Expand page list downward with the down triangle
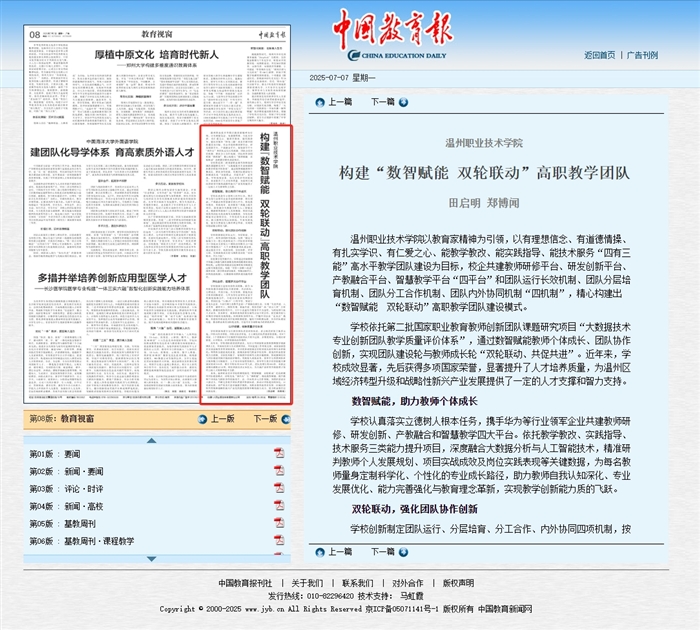The width and height of the screenshot is (700, 630). pos(151,559)
